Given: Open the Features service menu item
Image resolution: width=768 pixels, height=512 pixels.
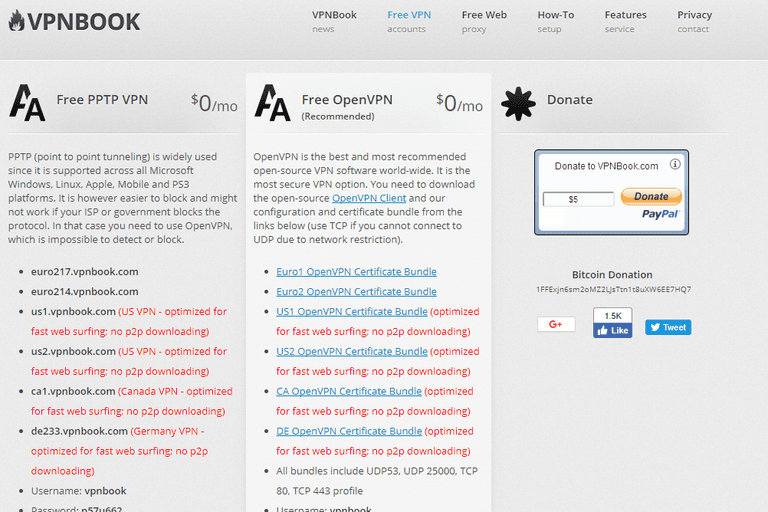Looking at the screenshot, I should 625,22.
